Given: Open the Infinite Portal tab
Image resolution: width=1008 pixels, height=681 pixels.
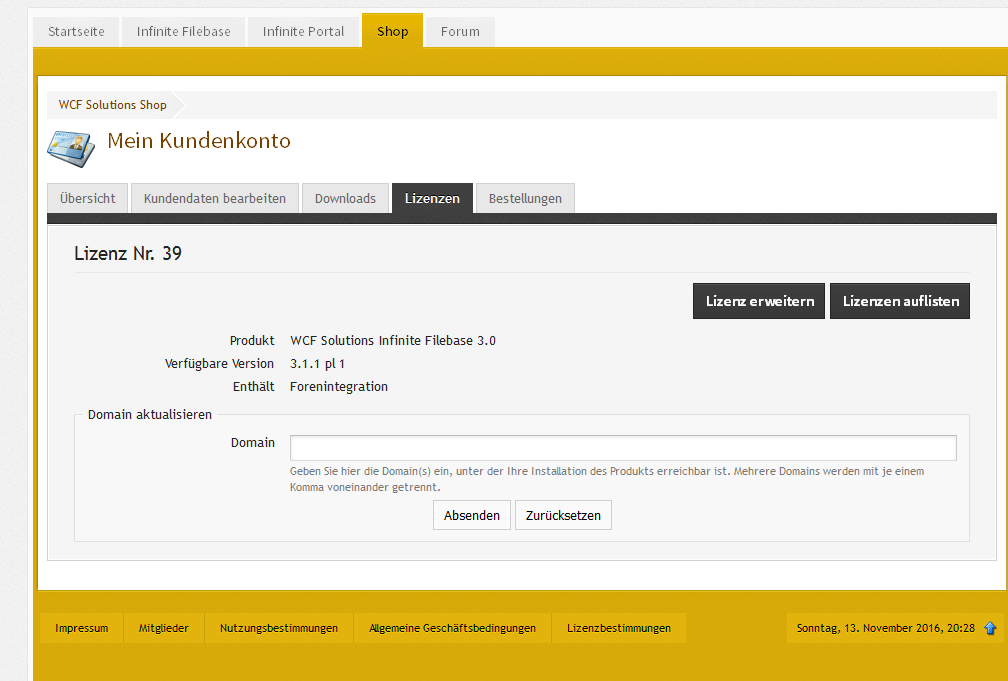Looking at the screenshot, I should point(303,31).
